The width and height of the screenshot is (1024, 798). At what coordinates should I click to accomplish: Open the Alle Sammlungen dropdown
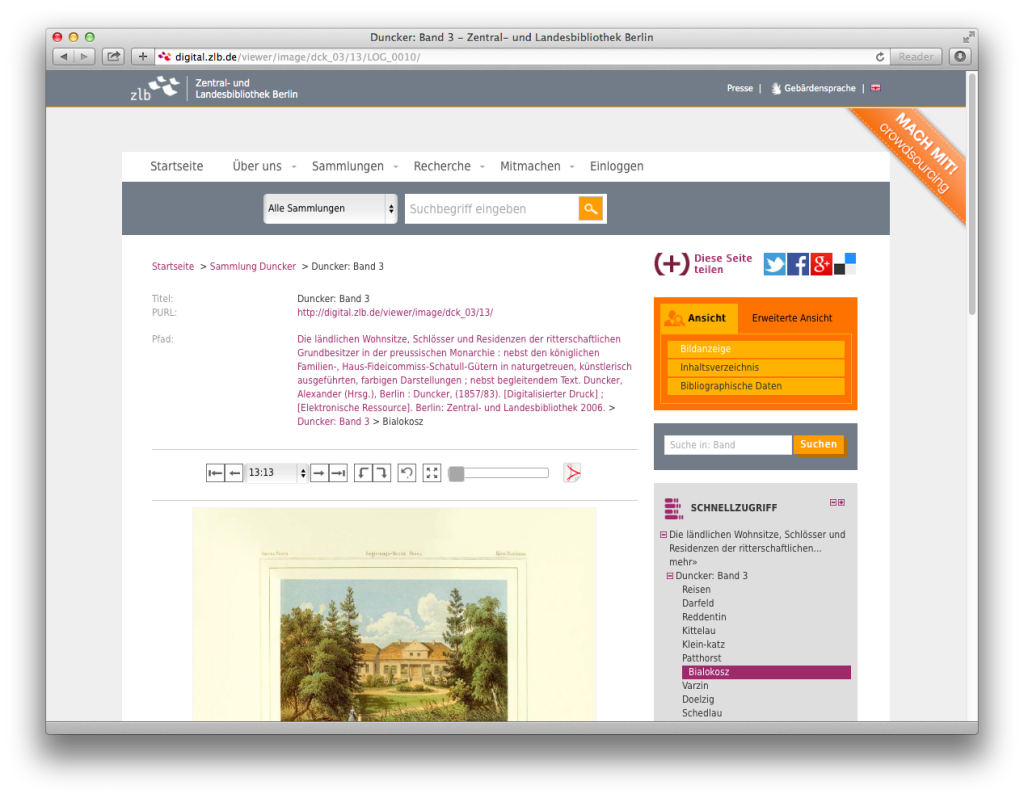click(x=330, y=209)
